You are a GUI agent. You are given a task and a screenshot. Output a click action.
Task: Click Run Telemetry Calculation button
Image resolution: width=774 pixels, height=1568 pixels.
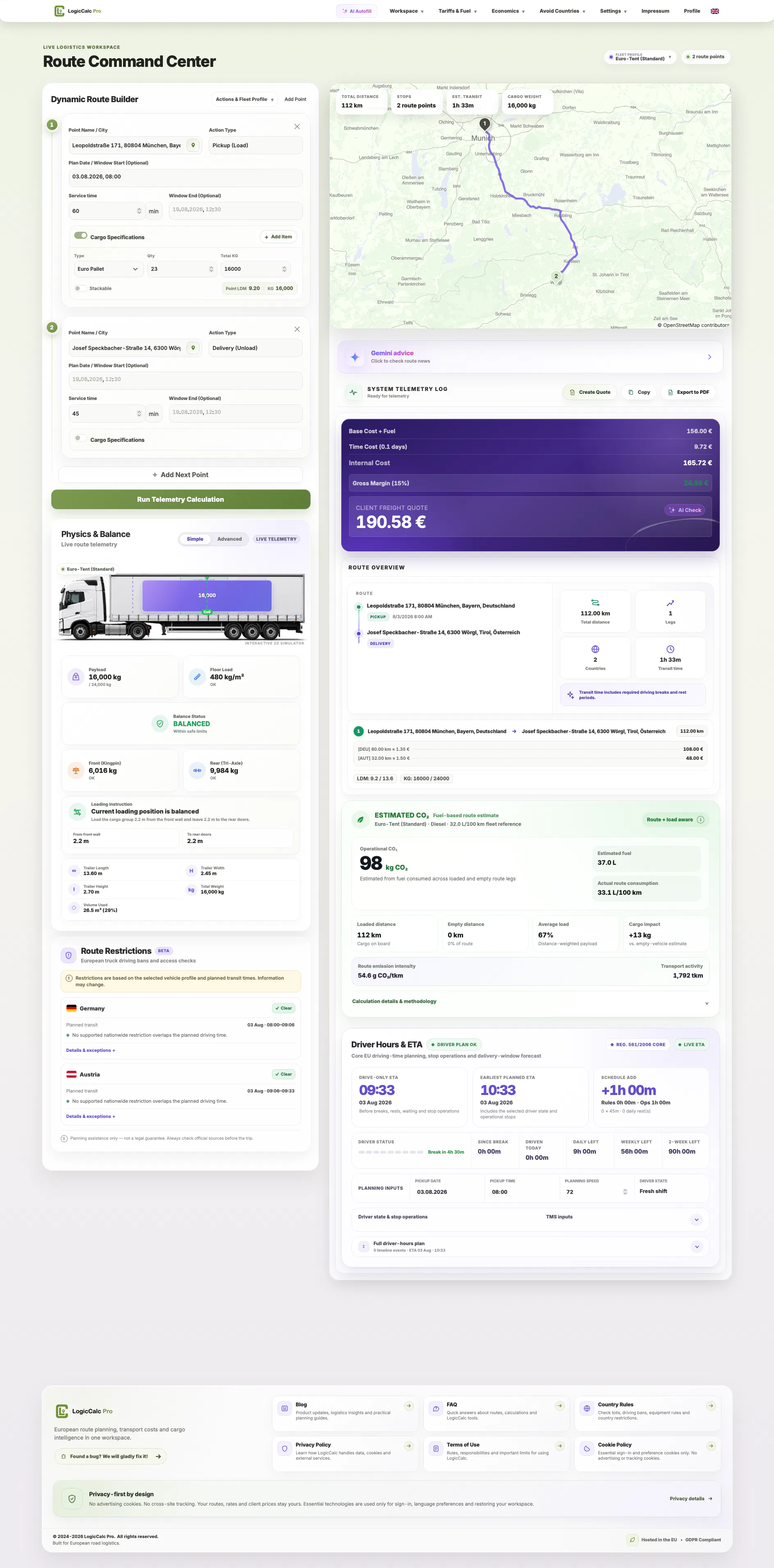pos(181,499)
